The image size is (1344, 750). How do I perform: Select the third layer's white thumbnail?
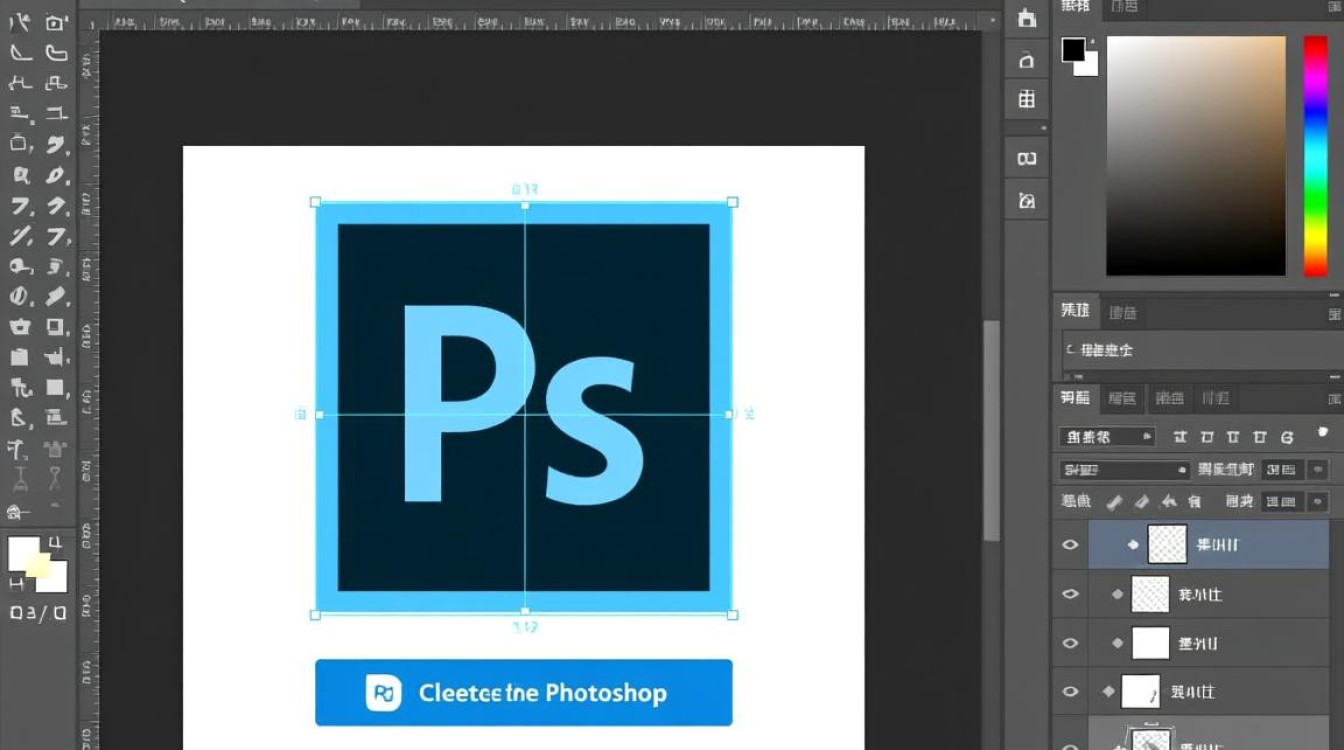click(1150, 643)
